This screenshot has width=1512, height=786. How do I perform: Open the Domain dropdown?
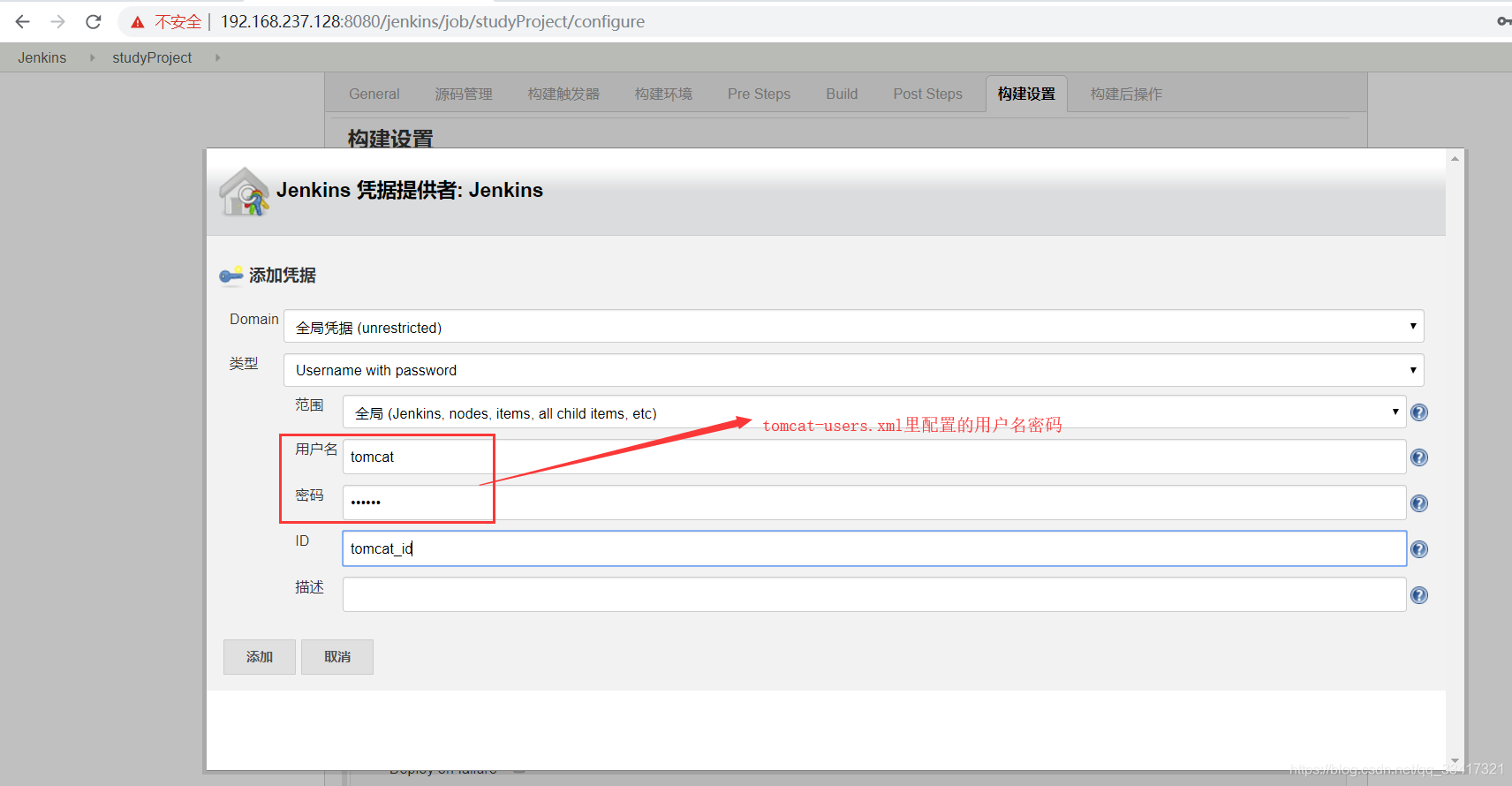coord(853,327)
